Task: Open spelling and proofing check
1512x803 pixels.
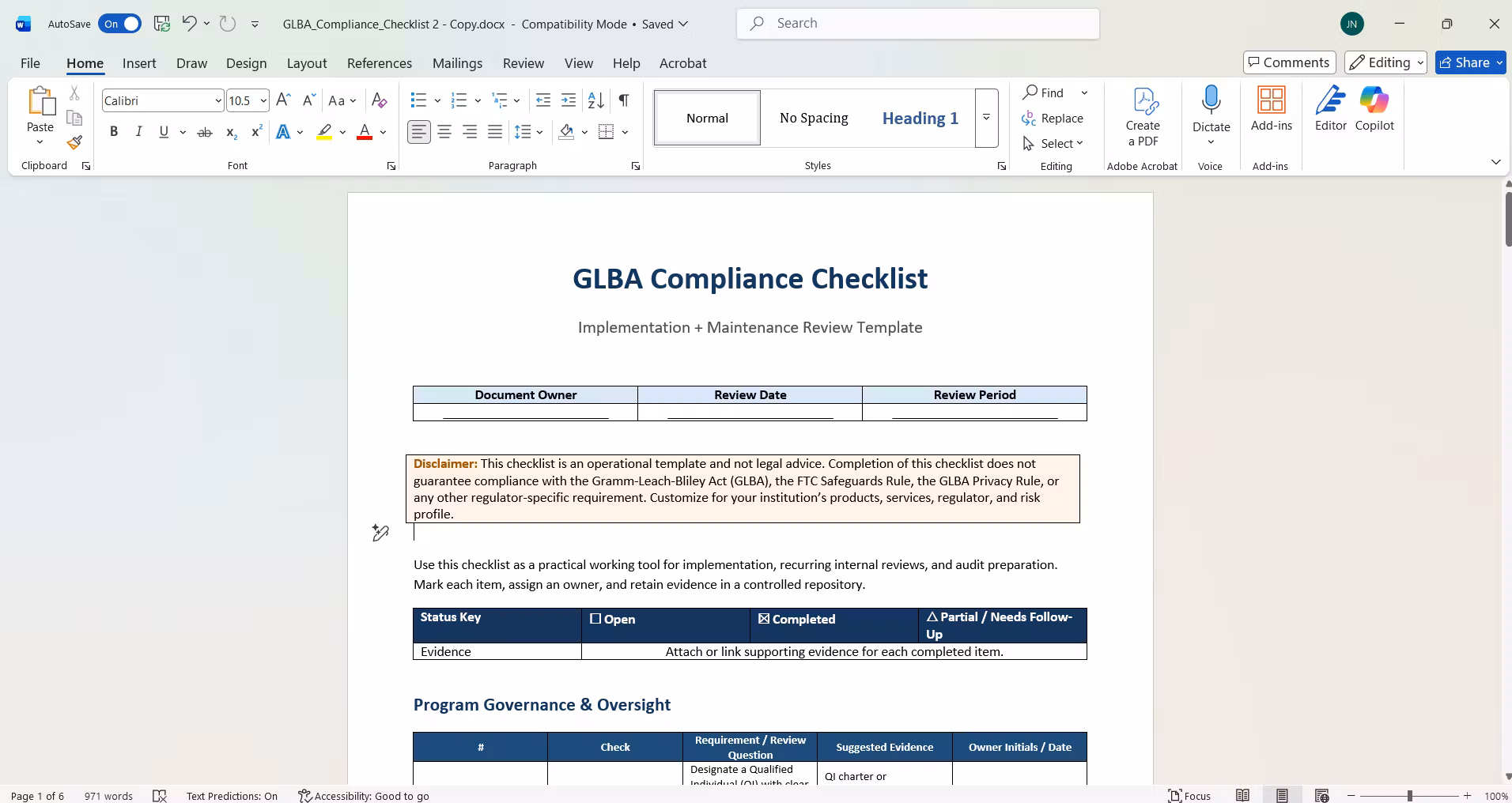Action: pos(160,796)
